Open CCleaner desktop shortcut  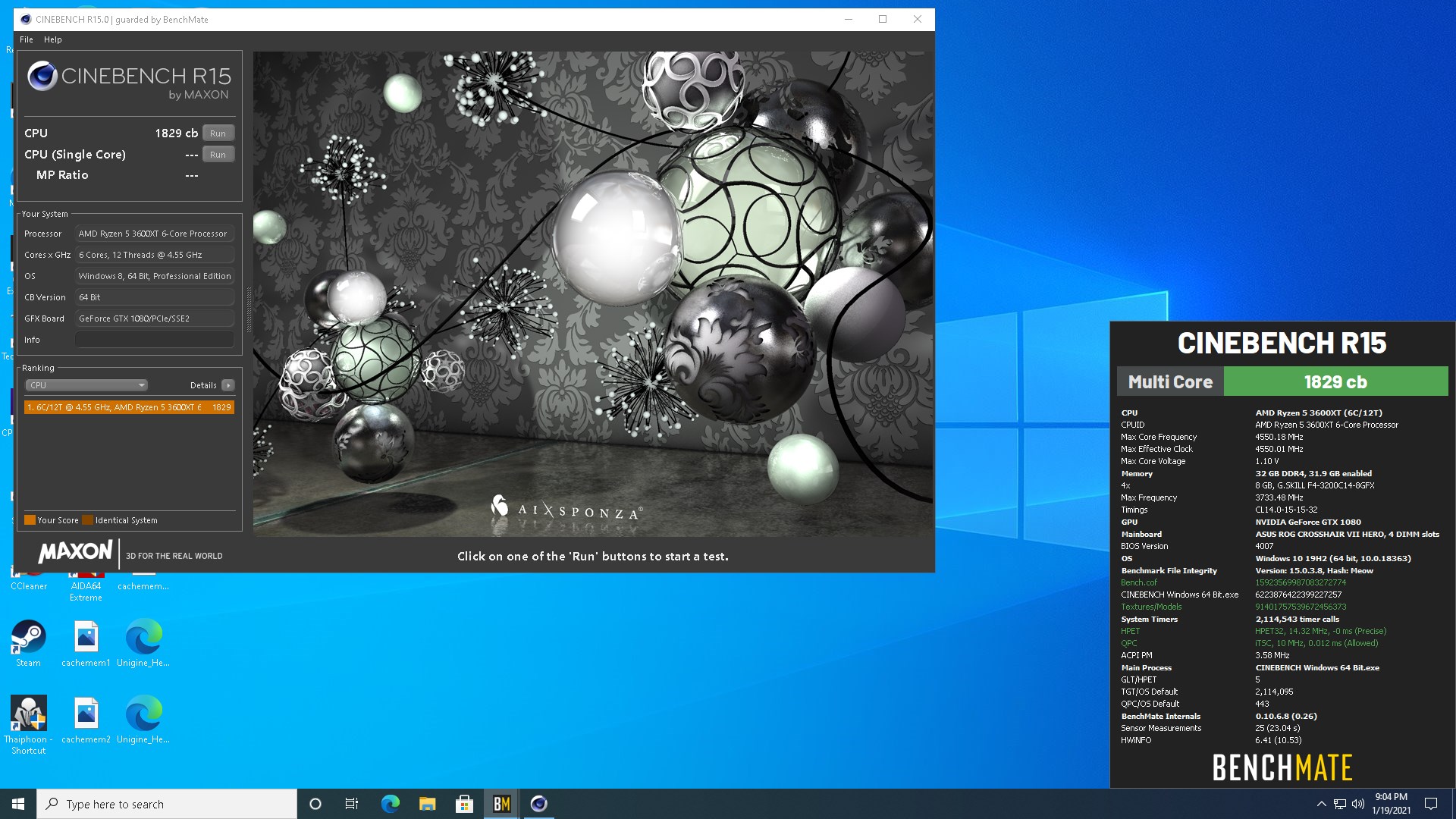pyautogui.click(x=29, y=582)
